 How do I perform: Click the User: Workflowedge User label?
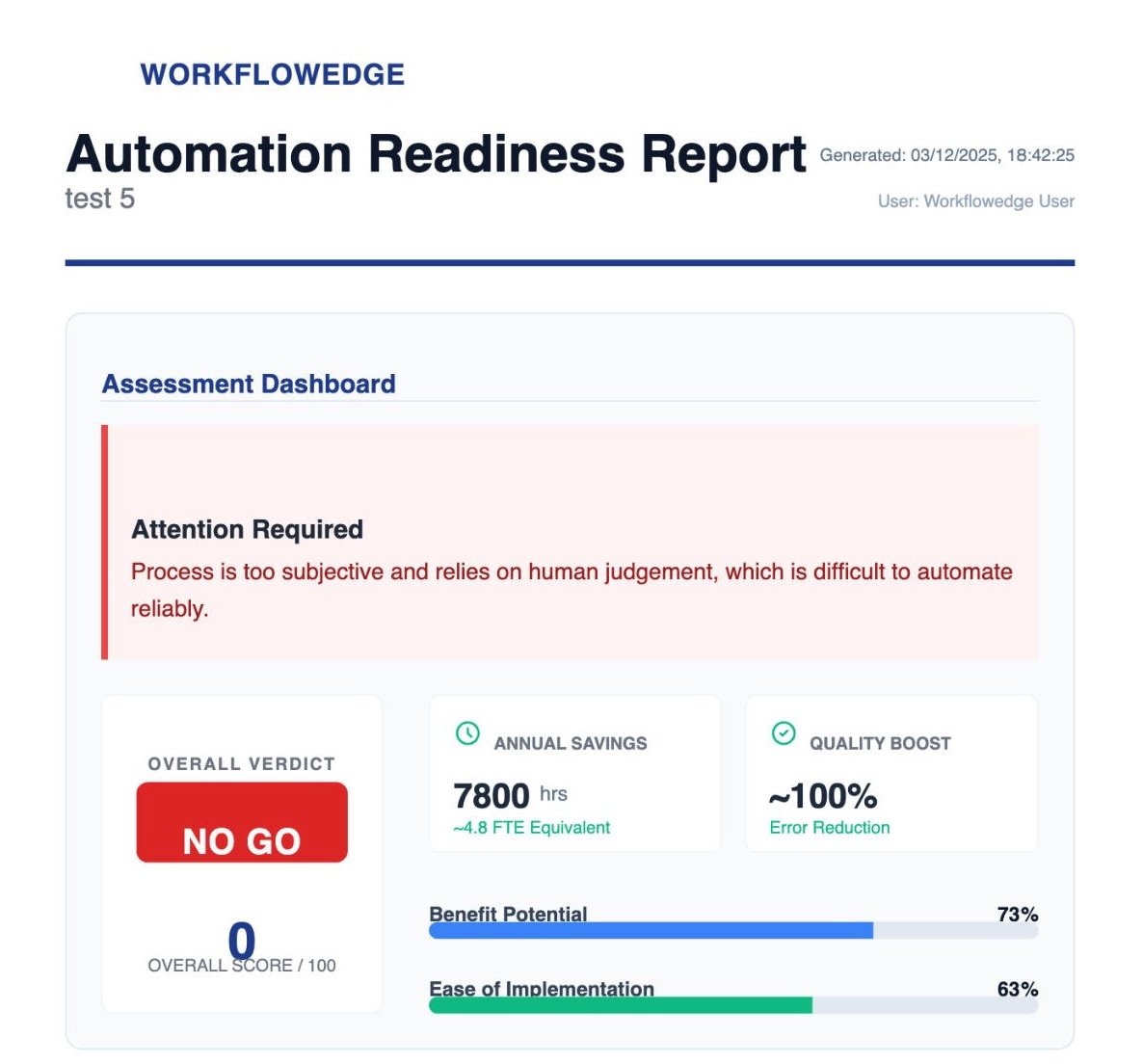point(975,201)
